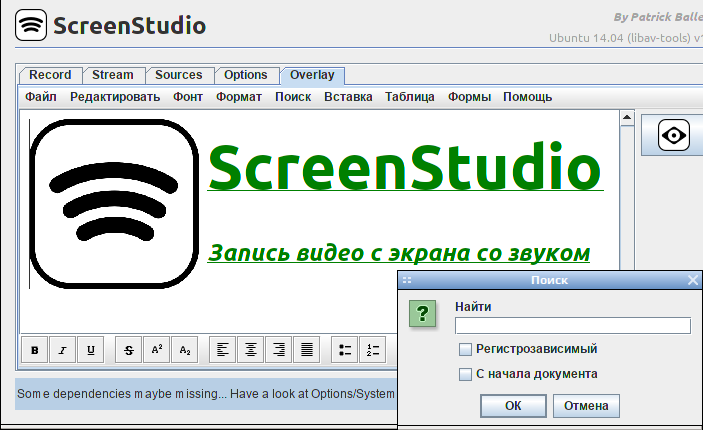703x430 pixels.
Task: Open the Поиск menu
Action: point(293,97)
